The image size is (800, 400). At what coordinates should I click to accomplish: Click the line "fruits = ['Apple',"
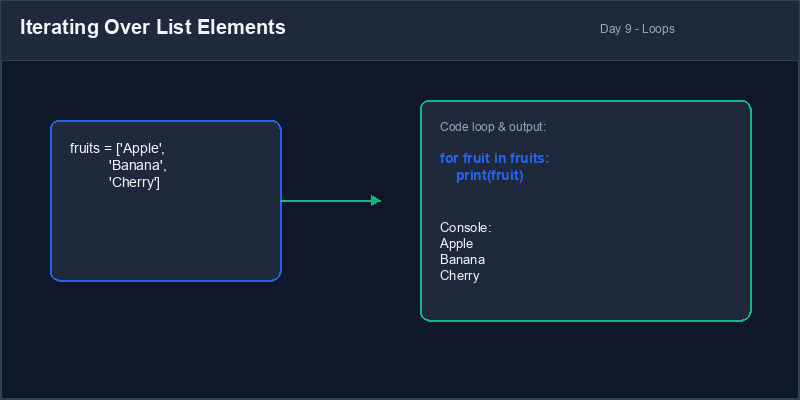click(x=117, y=148)
